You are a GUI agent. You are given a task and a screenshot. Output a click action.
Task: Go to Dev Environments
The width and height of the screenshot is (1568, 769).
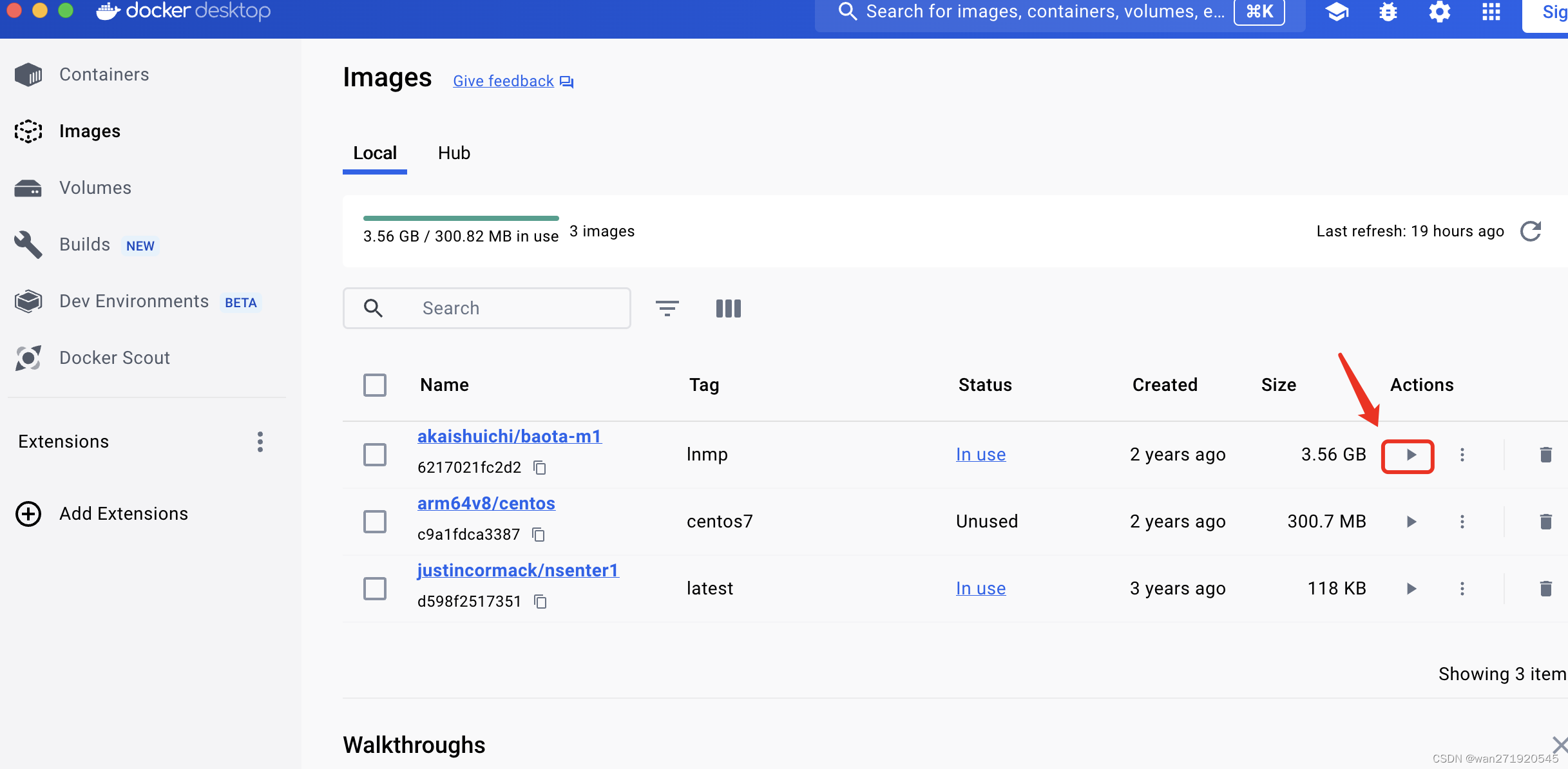pos(134,301)
